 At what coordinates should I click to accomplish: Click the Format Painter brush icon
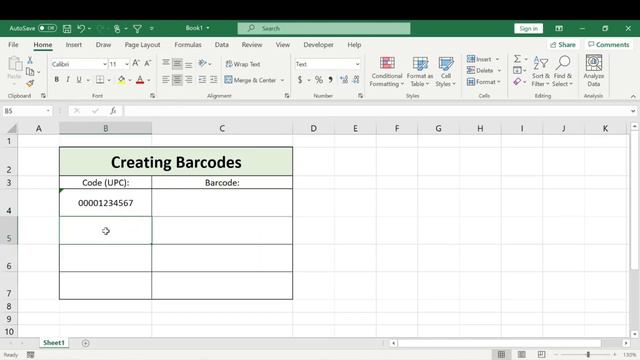[30, 84]
